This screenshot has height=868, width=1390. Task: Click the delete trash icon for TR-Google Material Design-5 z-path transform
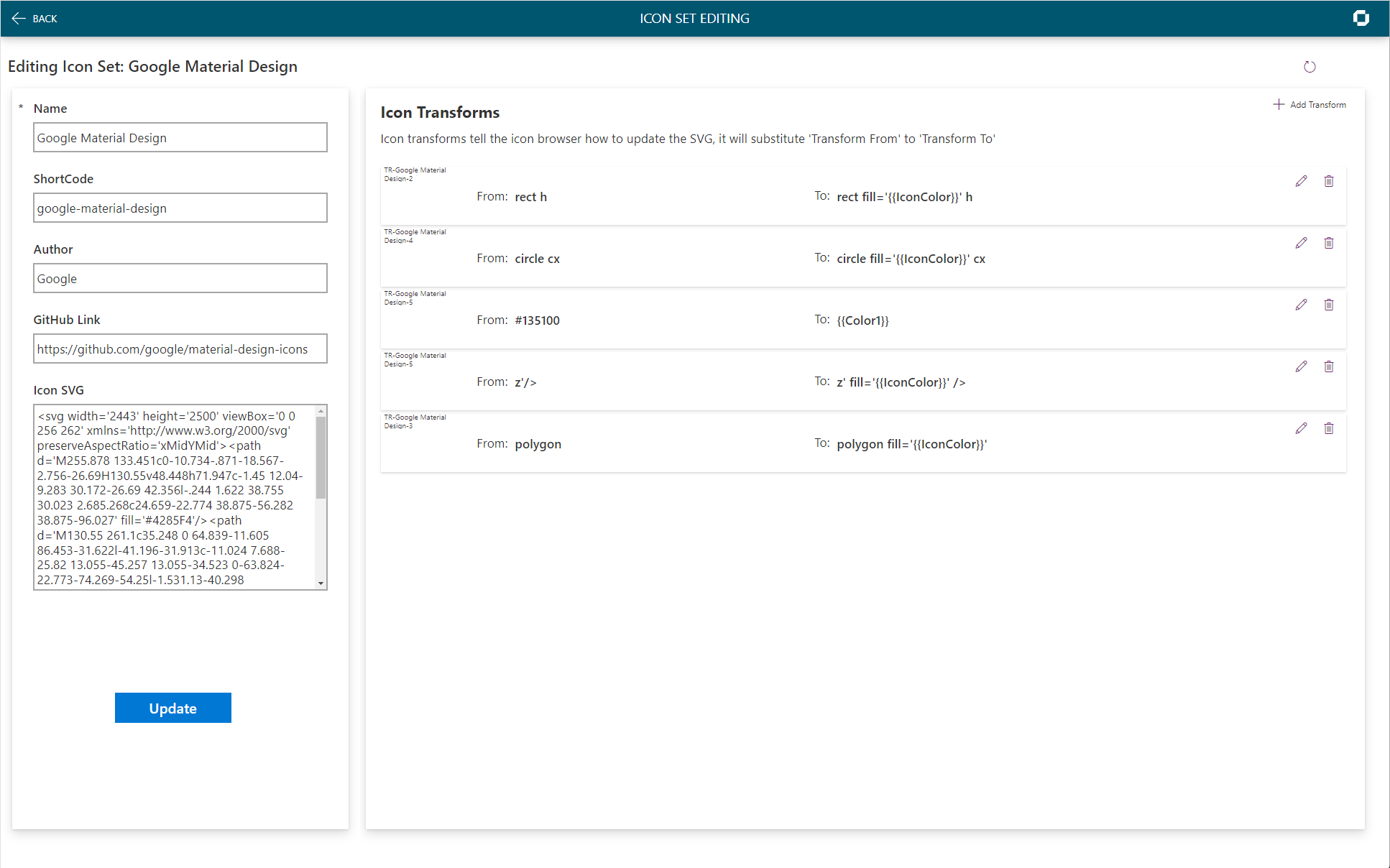click(x=1328, y=366)
